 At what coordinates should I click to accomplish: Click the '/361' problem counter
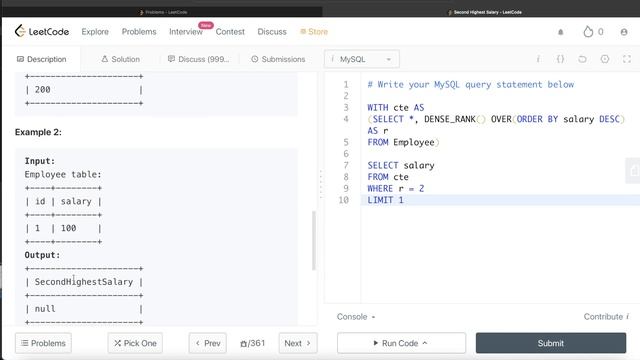253,343
